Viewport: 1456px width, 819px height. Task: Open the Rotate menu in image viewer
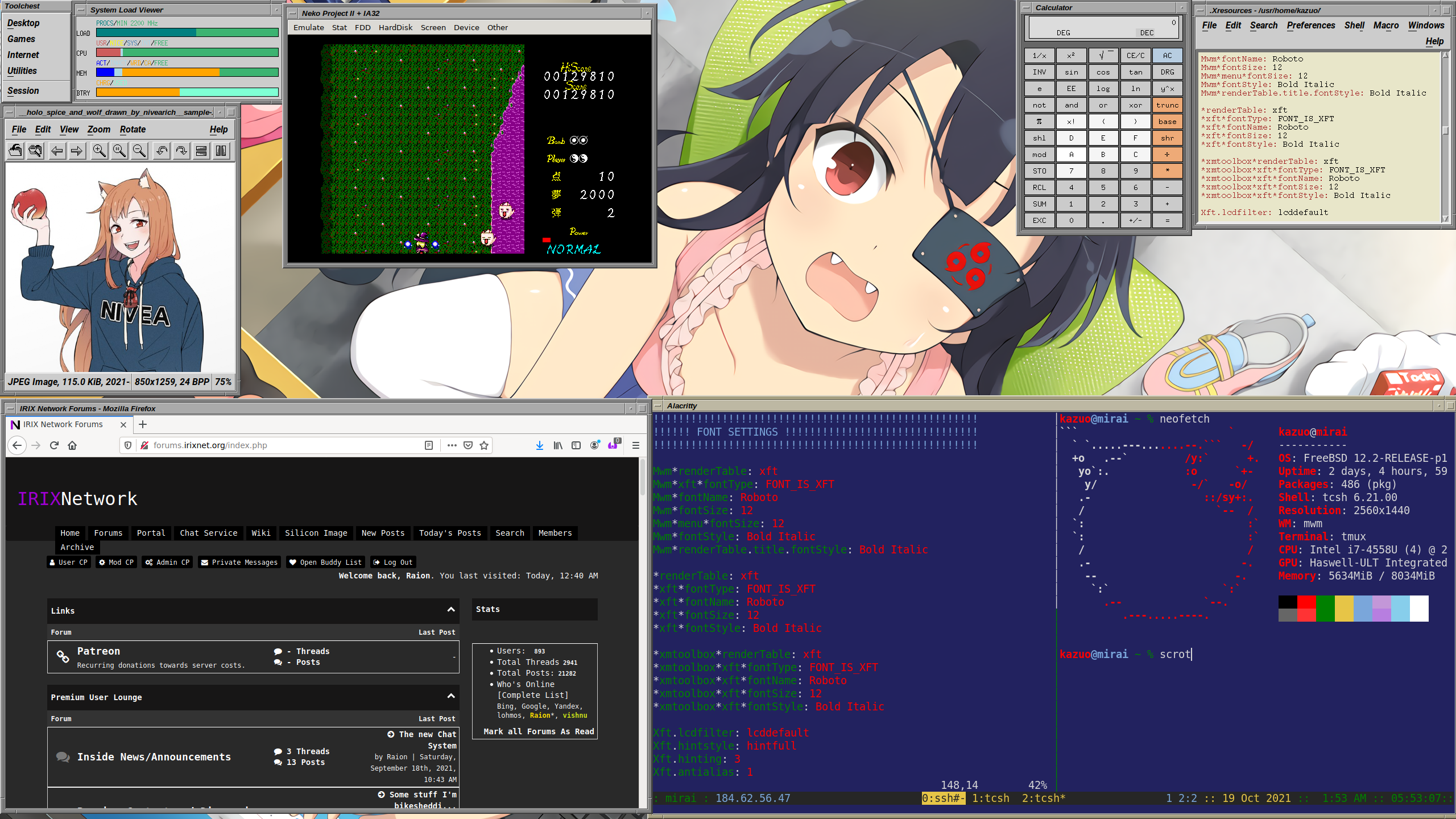click(133, 130)
